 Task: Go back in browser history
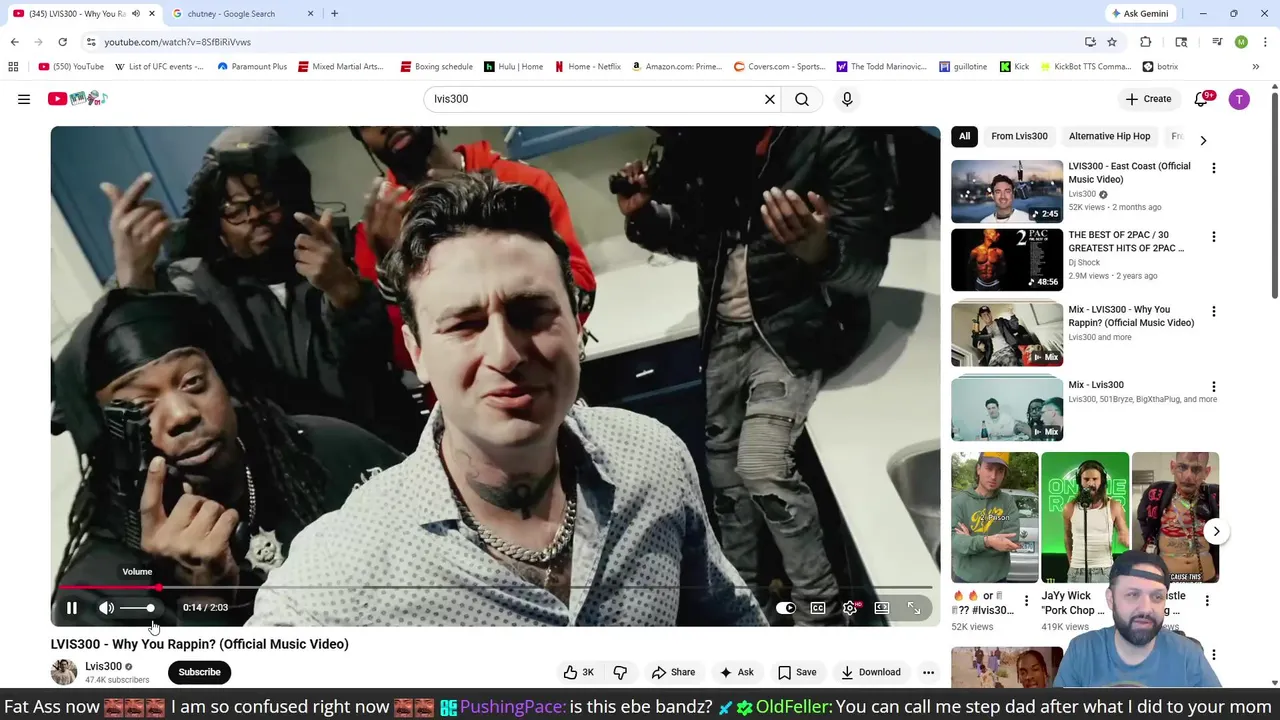[14, 42]
